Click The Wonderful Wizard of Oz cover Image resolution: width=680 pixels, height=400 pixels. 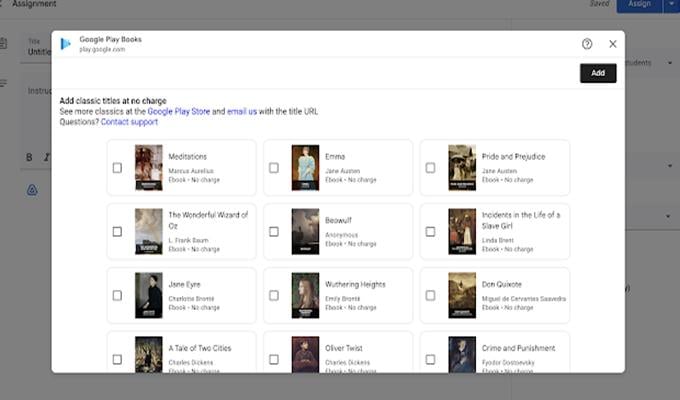pos(149,231)
